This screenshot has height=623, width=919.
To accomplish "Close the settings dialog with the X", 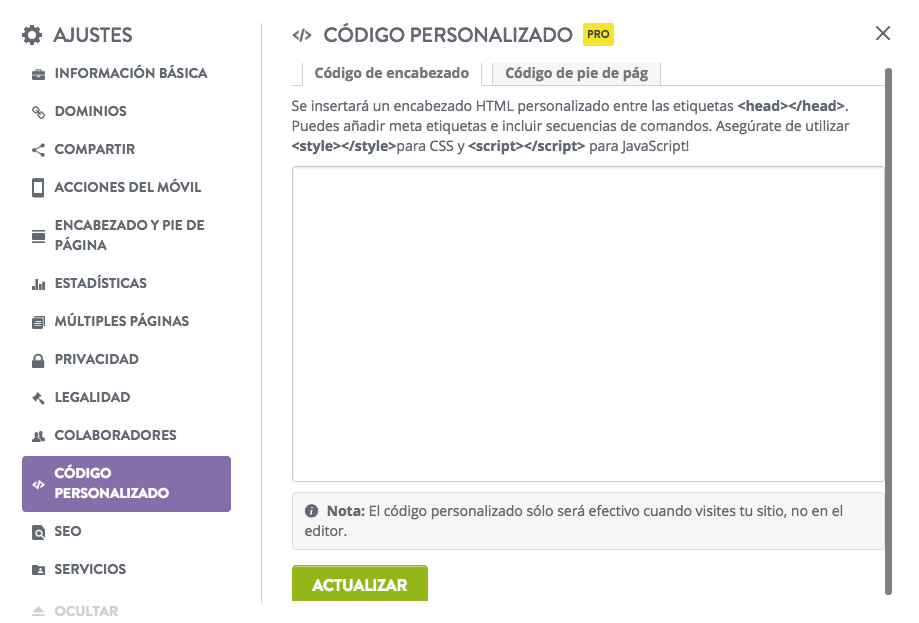I will pyautogui.click(x=883, y=33).
